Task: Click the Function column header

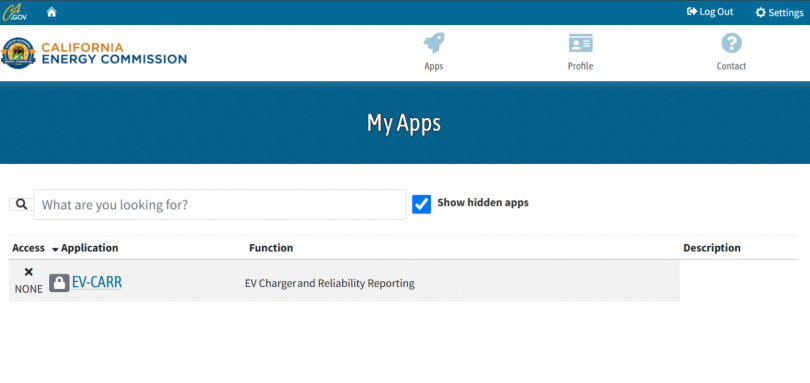Action: [271, 248]
